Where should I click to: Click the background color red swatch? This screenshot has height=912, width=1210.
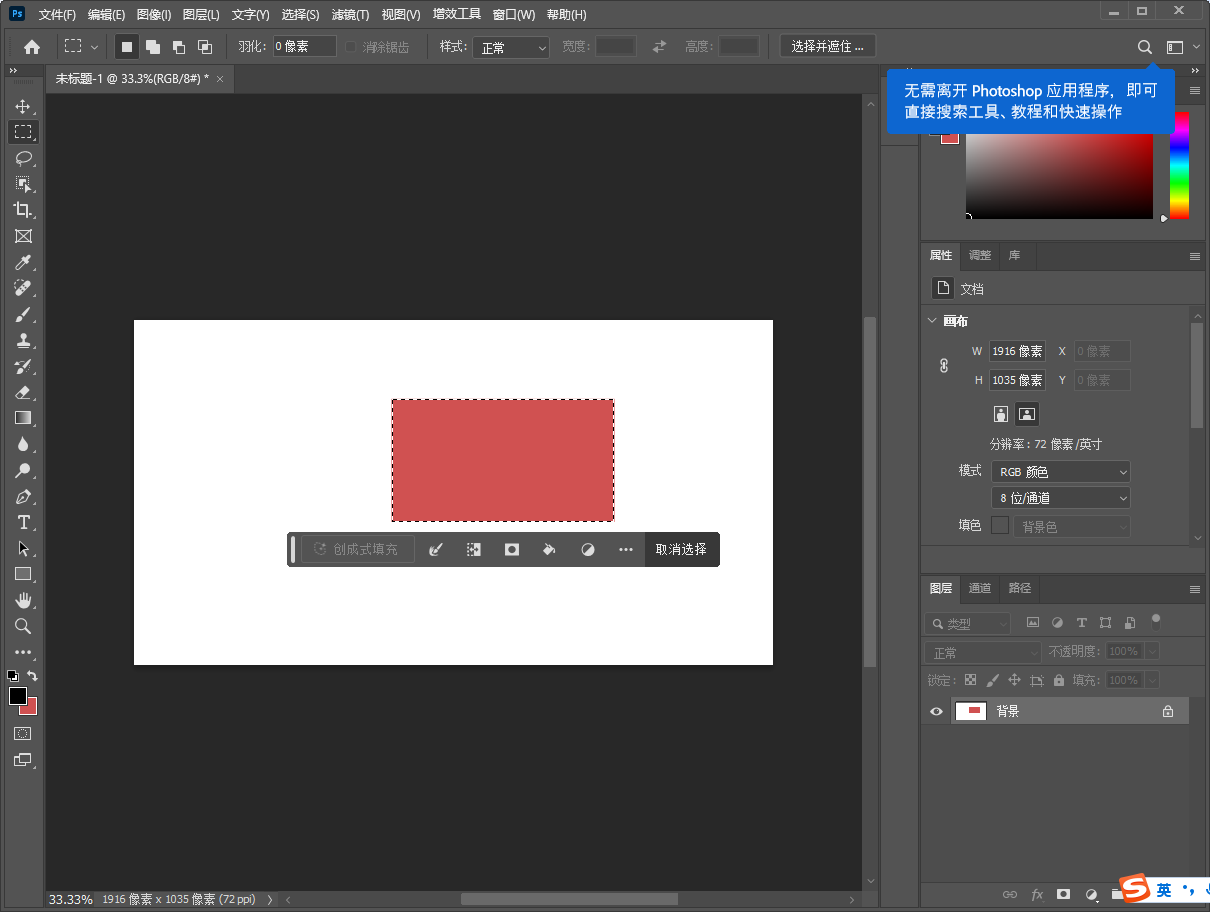point(31,709)
